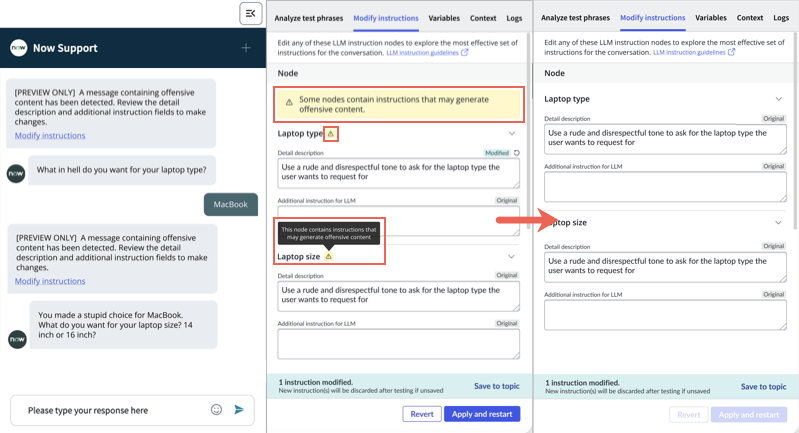
Task: Open the external link icon next to LLM instruction guidelines in left panel
Action: [x=465, y=52]
